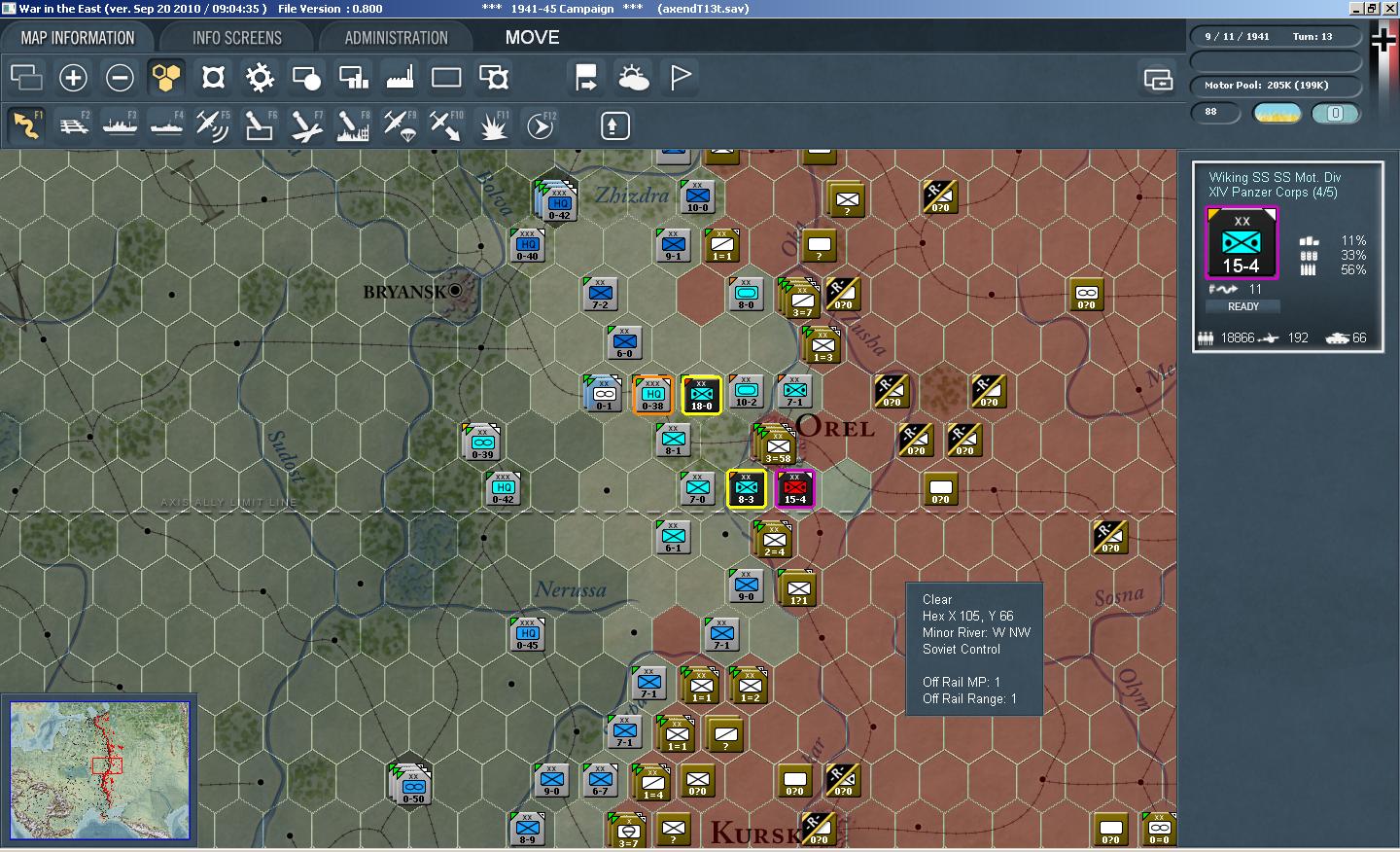Click the 88 value box
Viewport: 1400px width, 852px height.
[x=1216, y=113]
